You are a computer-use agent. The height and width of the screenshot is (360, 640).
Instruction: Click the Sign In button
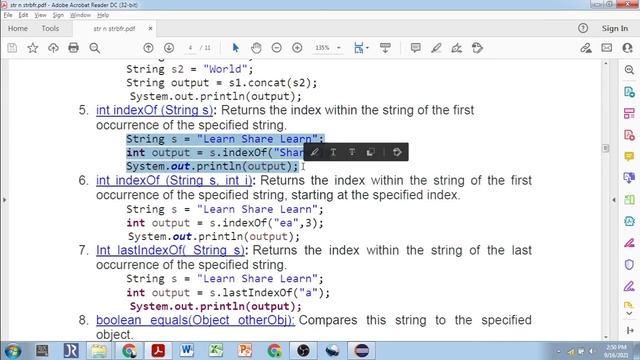point(615,28)
